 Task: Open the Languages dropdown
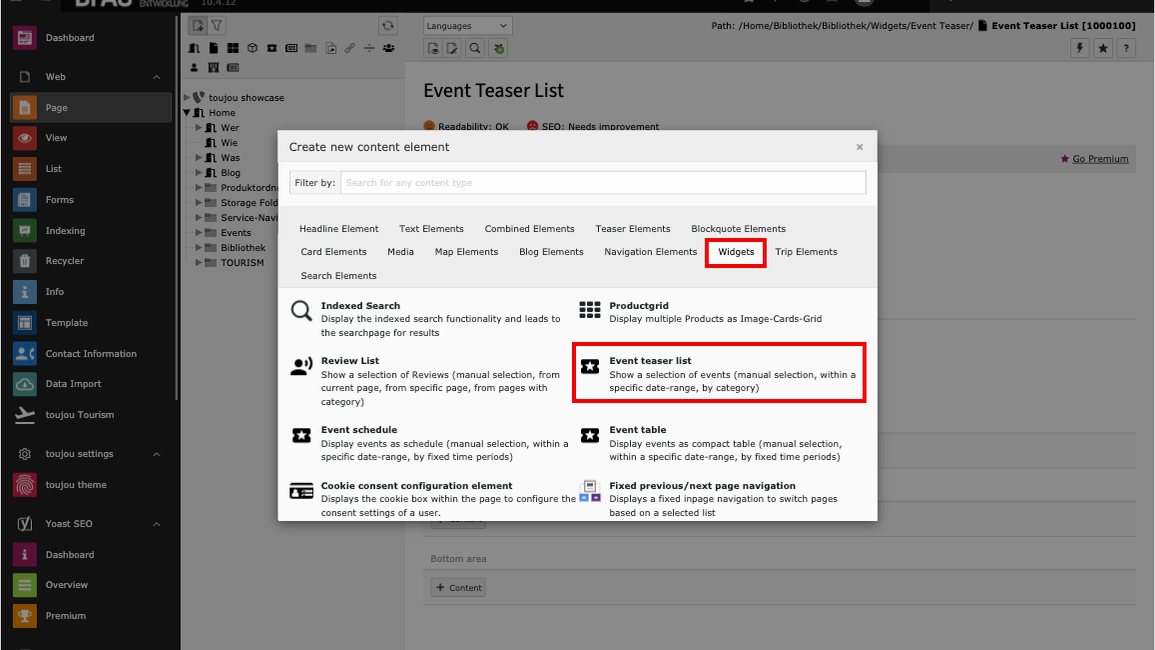(467, 26)
